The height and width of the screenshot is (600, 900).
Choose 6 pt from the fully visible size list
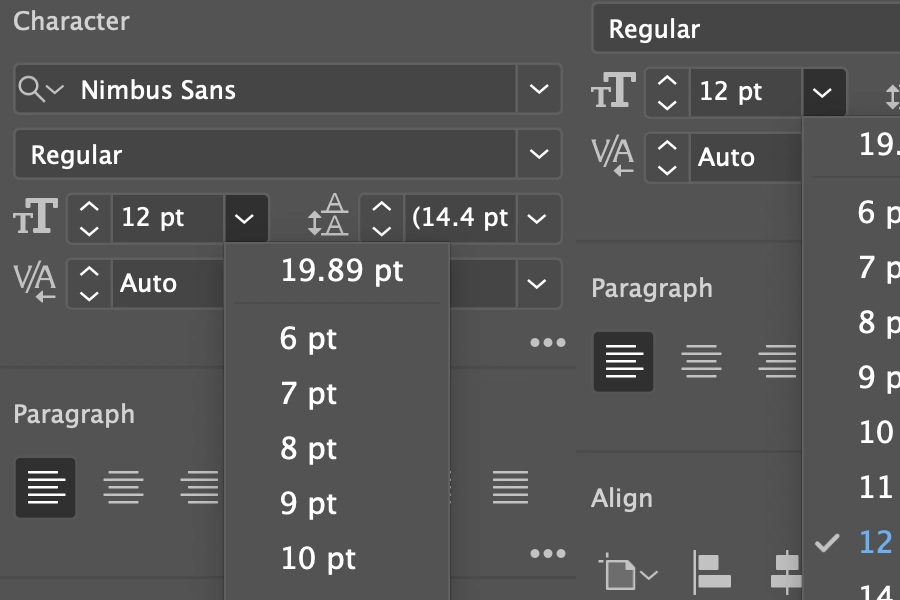337,338
